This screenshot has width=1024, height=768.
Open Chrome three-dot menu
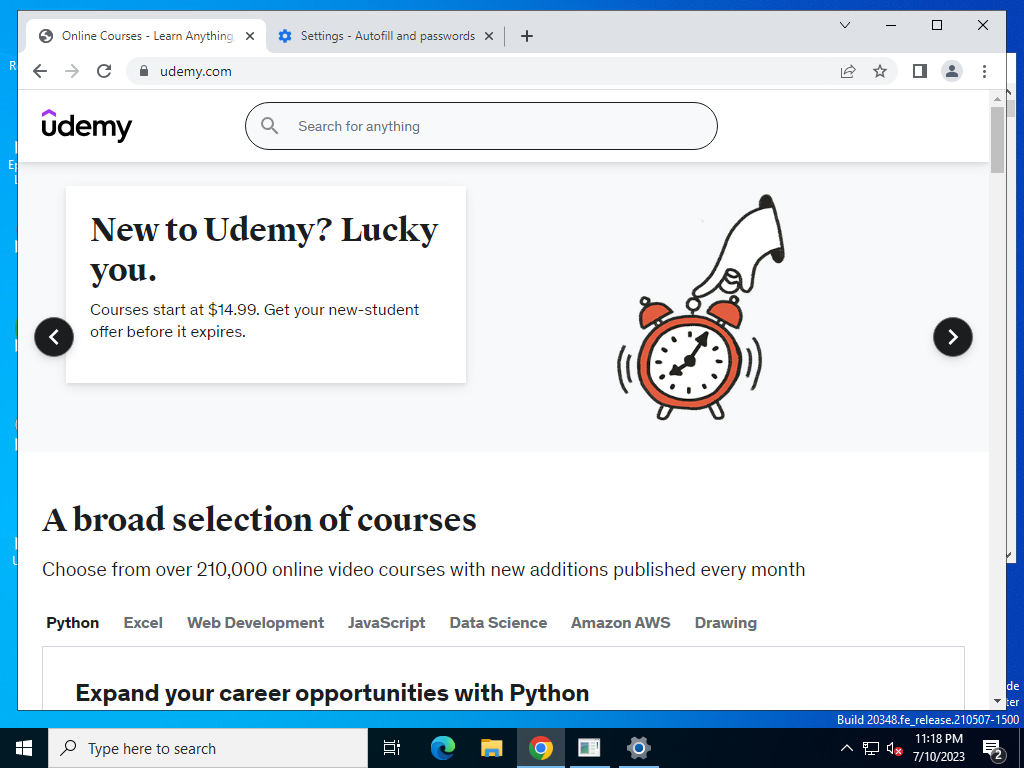click(984, 71)
